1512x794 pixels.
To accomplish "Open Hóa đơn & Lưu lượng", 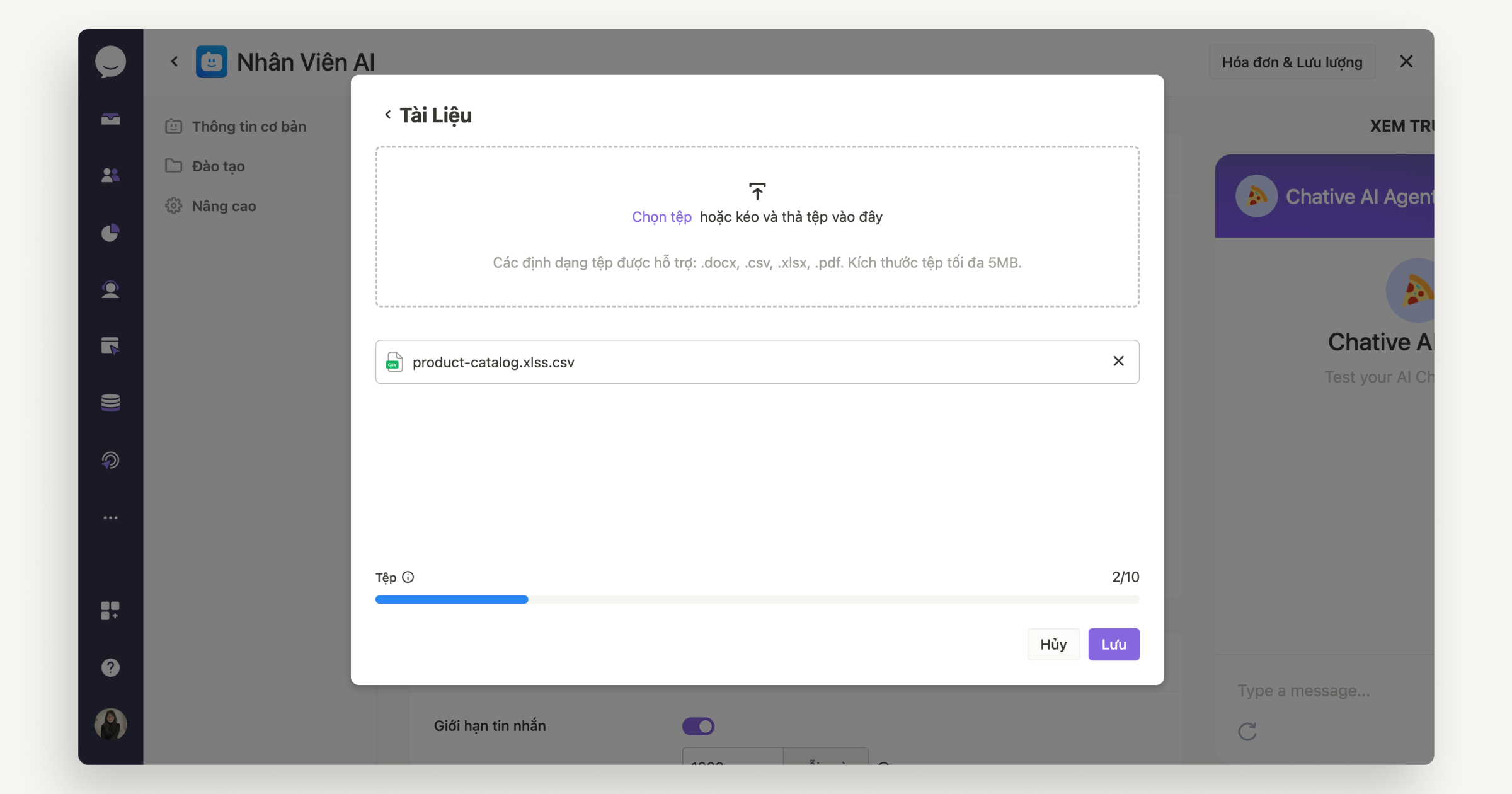I will 1292,62.
